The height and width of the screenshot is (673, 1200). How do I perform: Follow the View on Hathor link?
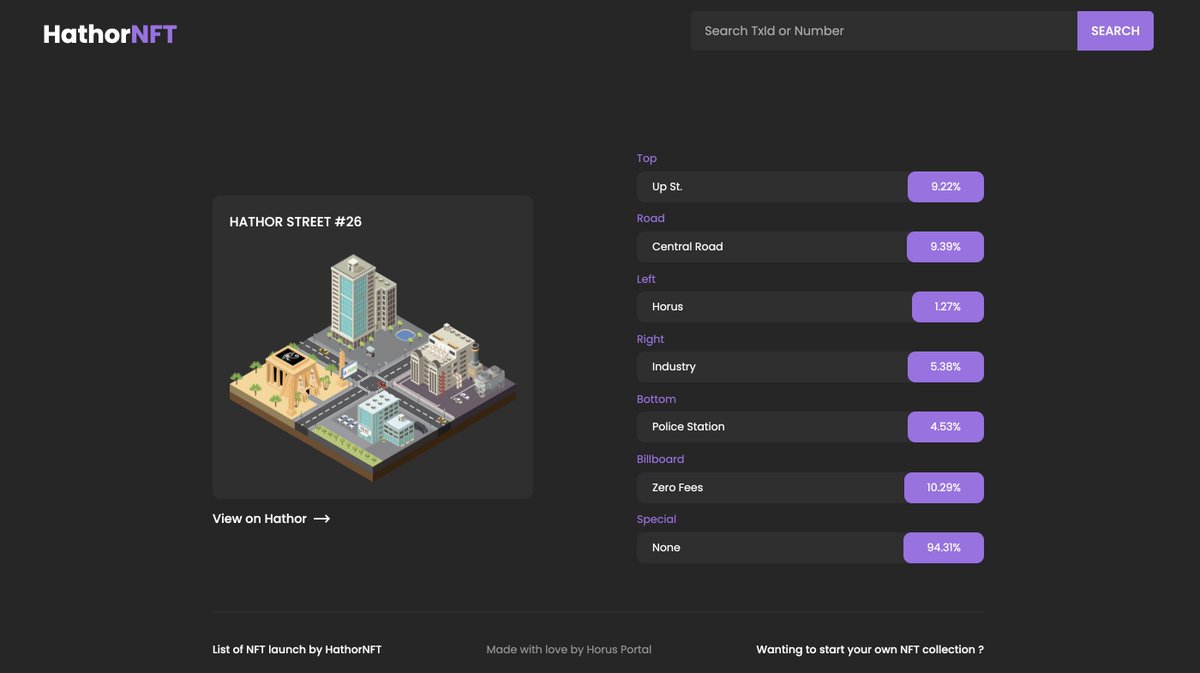(x=271, y=518)
